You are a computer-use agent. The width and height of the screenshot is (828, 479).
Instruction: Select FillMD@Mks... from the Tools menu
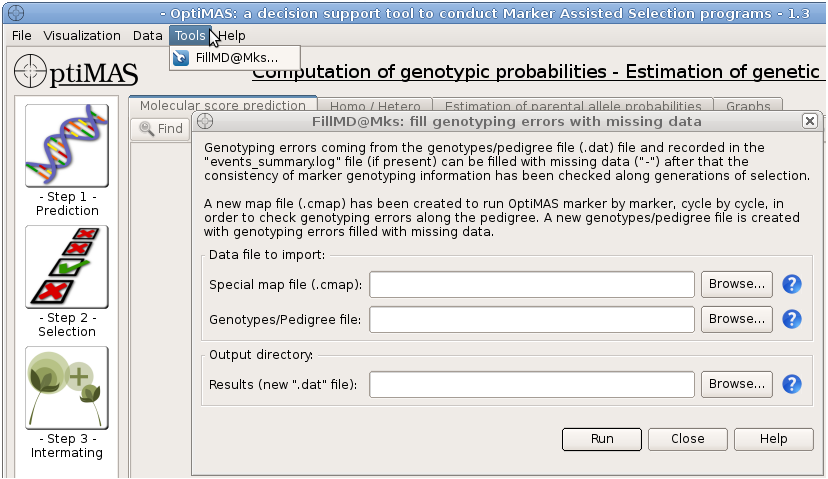coord(236,58)
